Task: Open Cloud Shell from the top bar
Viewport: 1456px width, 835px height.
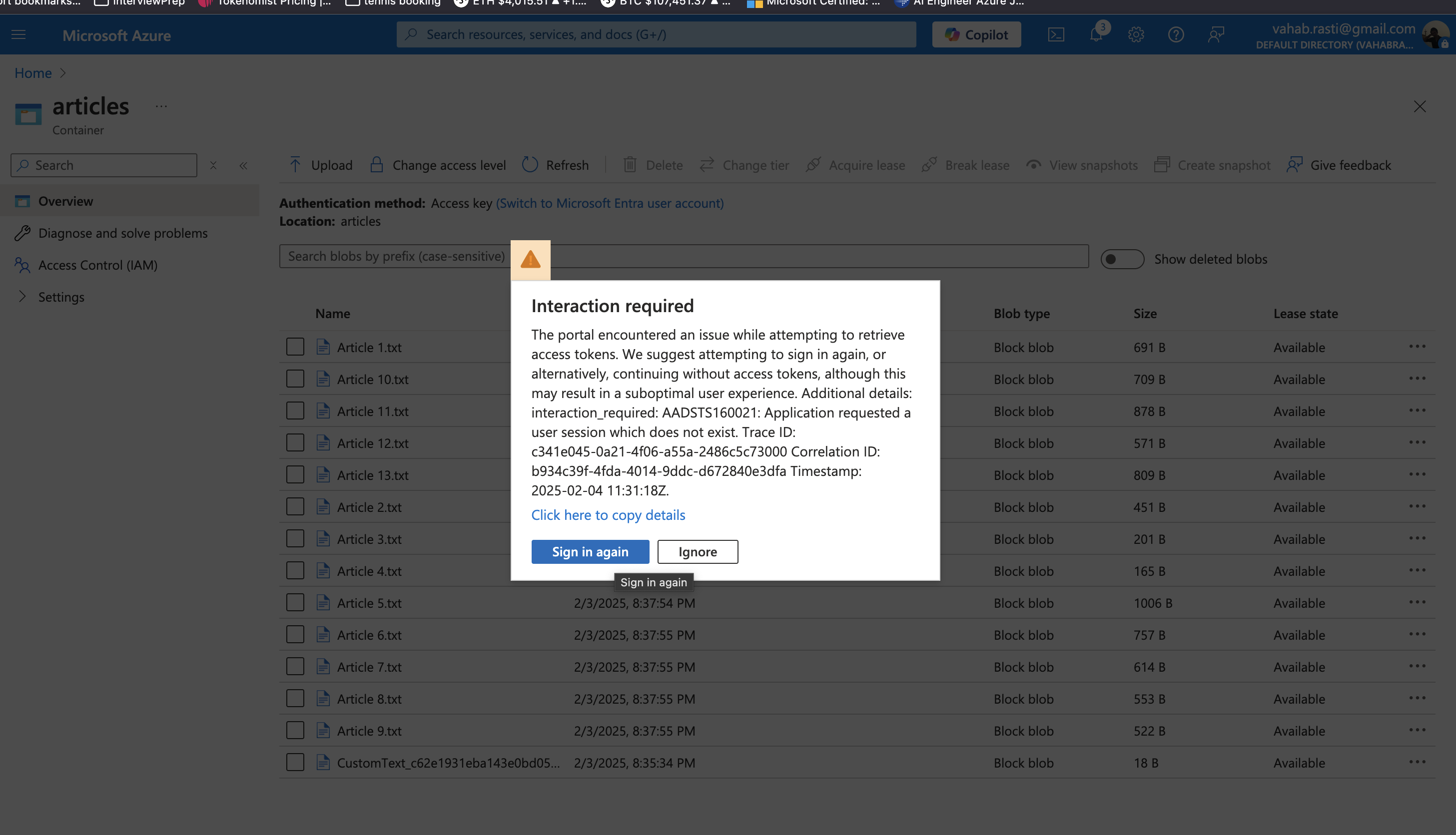Action: [x=1056, y=34]
